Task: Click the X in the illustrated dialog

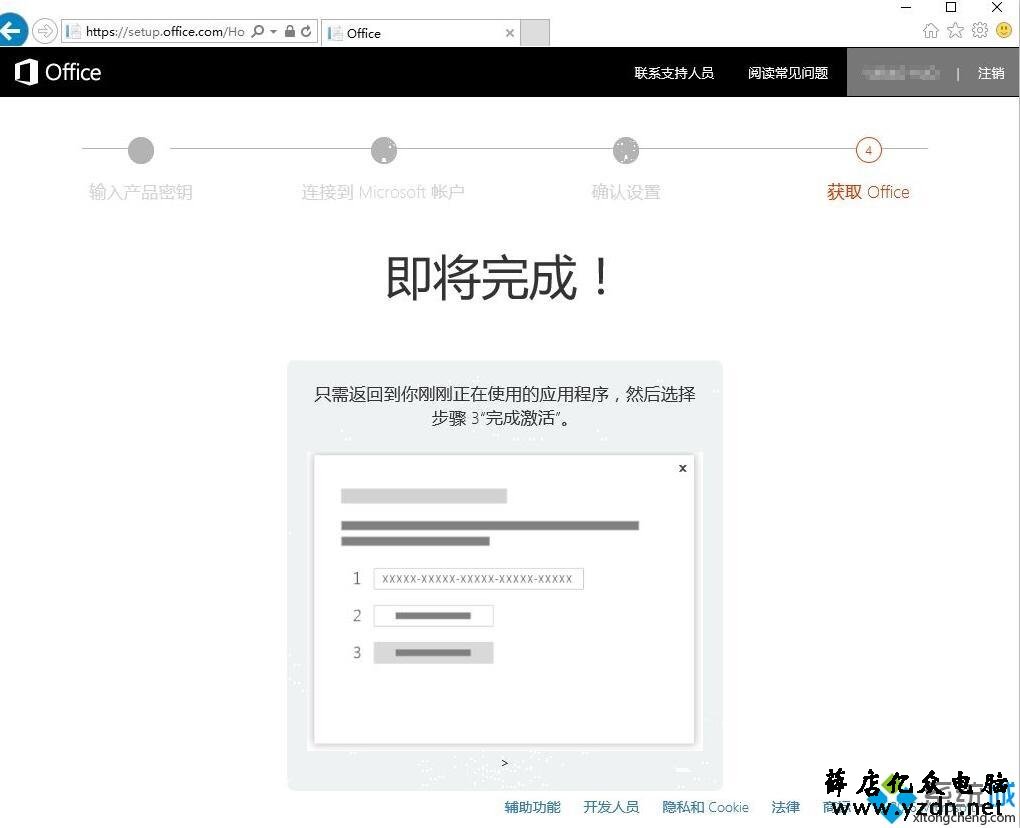Action: pyautogui.click(x=682, y=468)
